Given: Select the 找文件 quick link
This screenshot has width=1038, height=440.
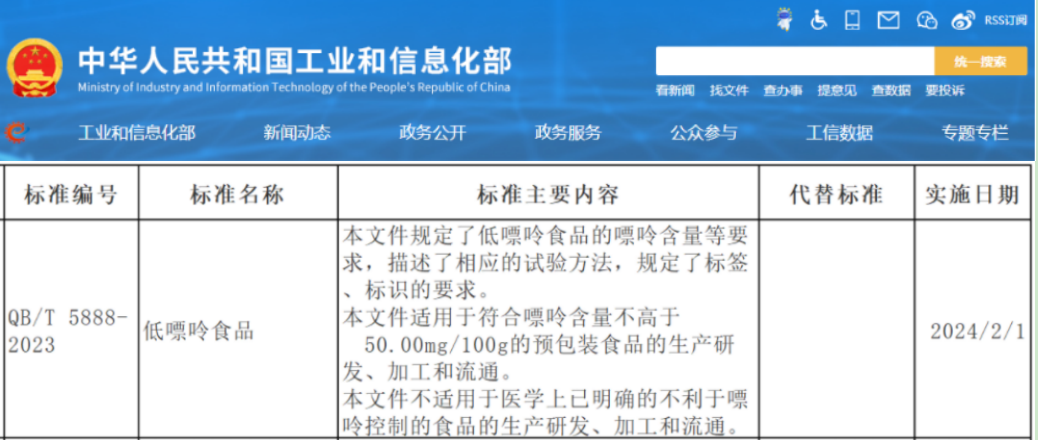Looking at the screenshot, I should [x=729, y=90].
